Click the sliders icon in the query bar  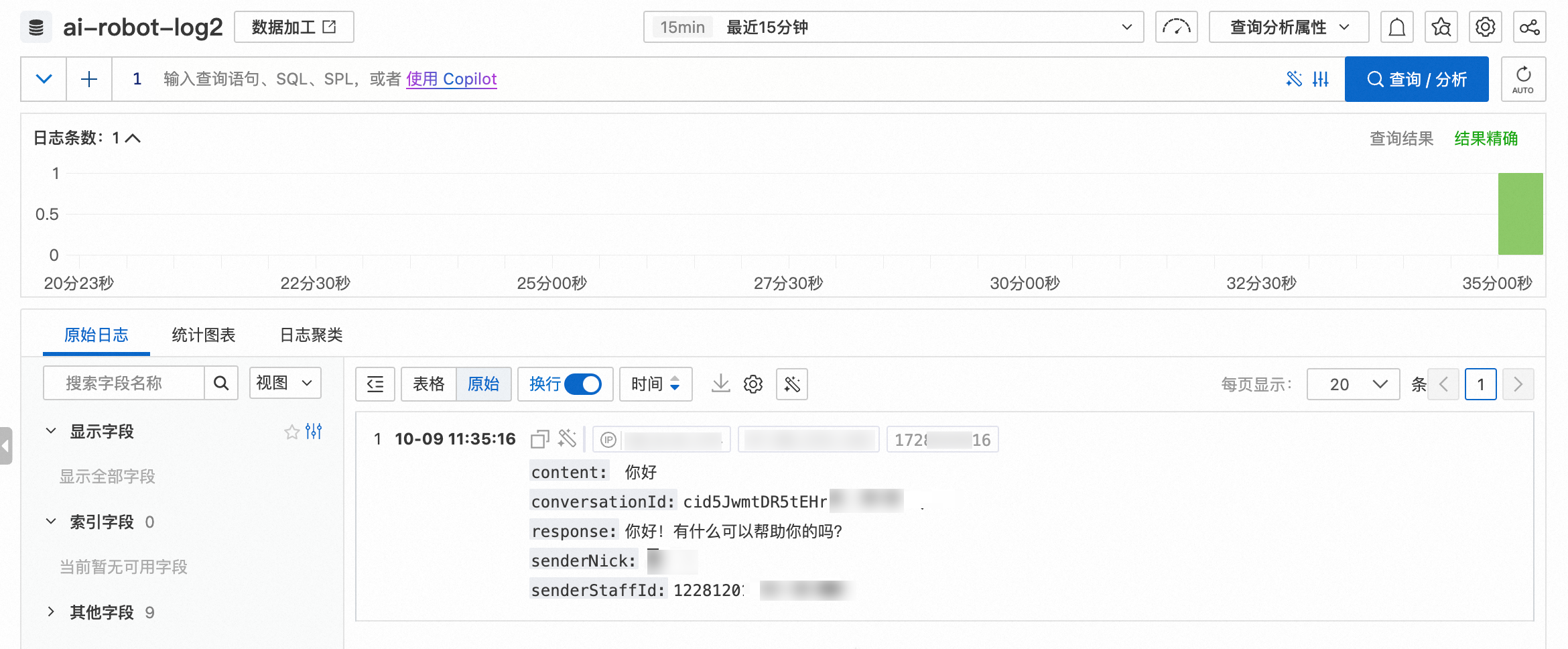pos(1321,79)
